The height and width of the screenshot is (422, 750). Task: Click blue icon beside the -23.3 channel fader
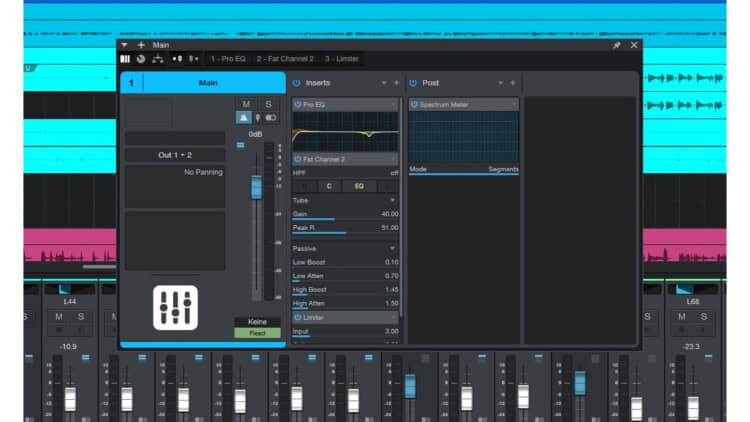[708, 356]
